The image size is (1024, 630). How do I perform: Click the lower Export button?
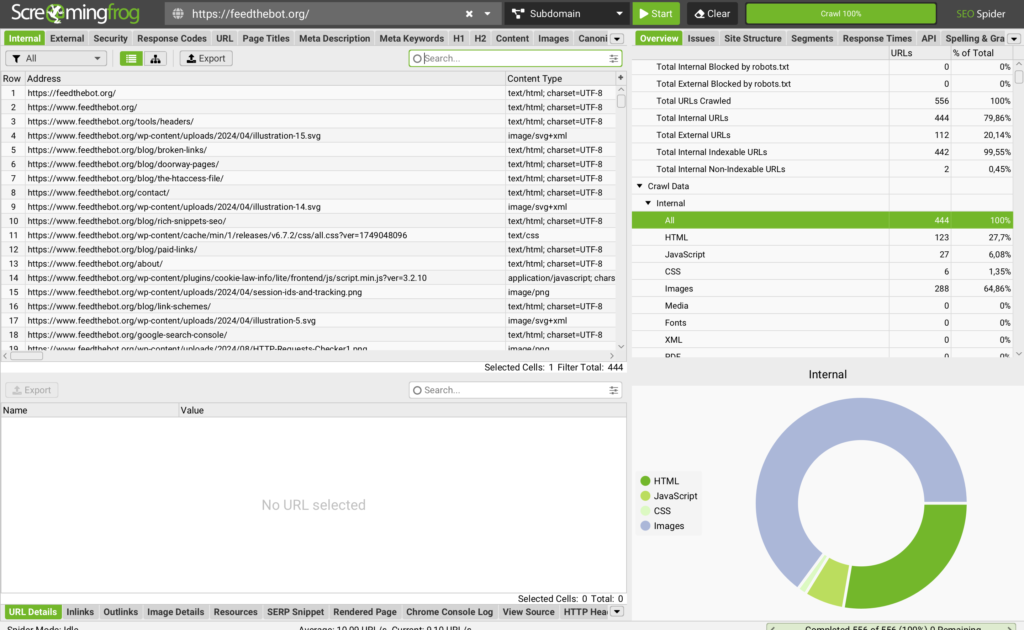click(x=32, y=390)
